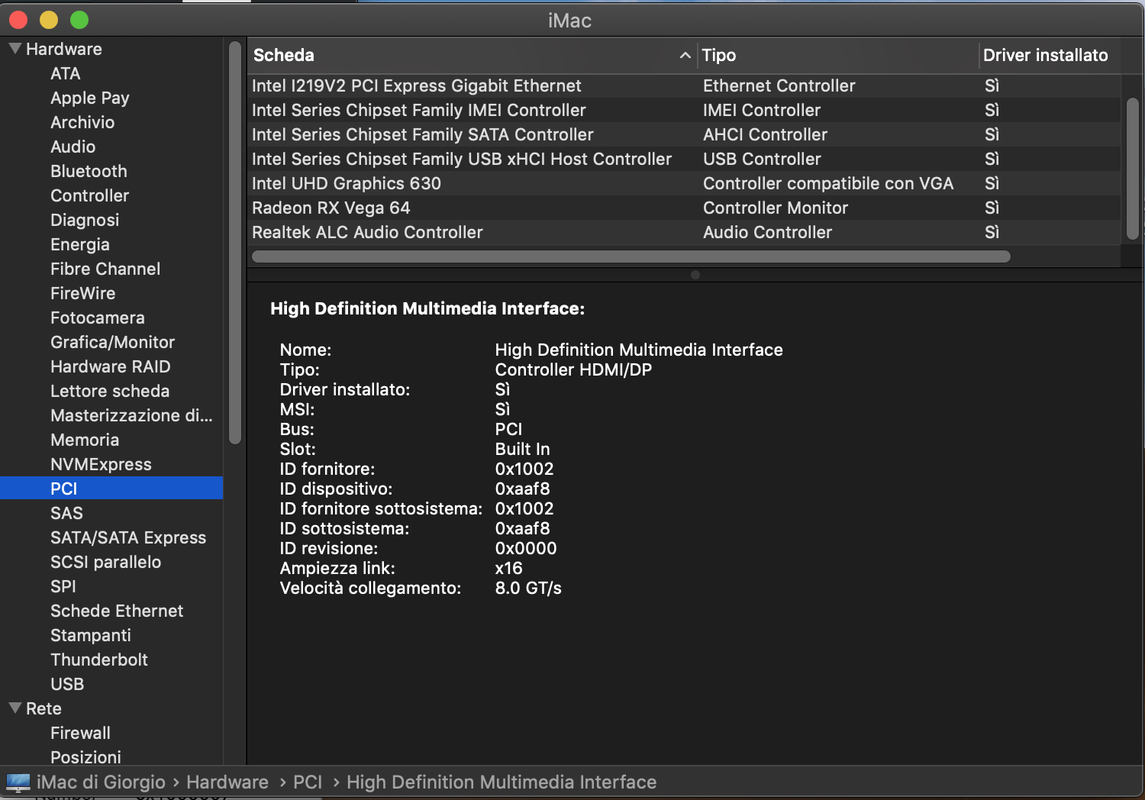Select Firewall under Rete
The height and width of the screenshot is (800, 1145).
80,734
